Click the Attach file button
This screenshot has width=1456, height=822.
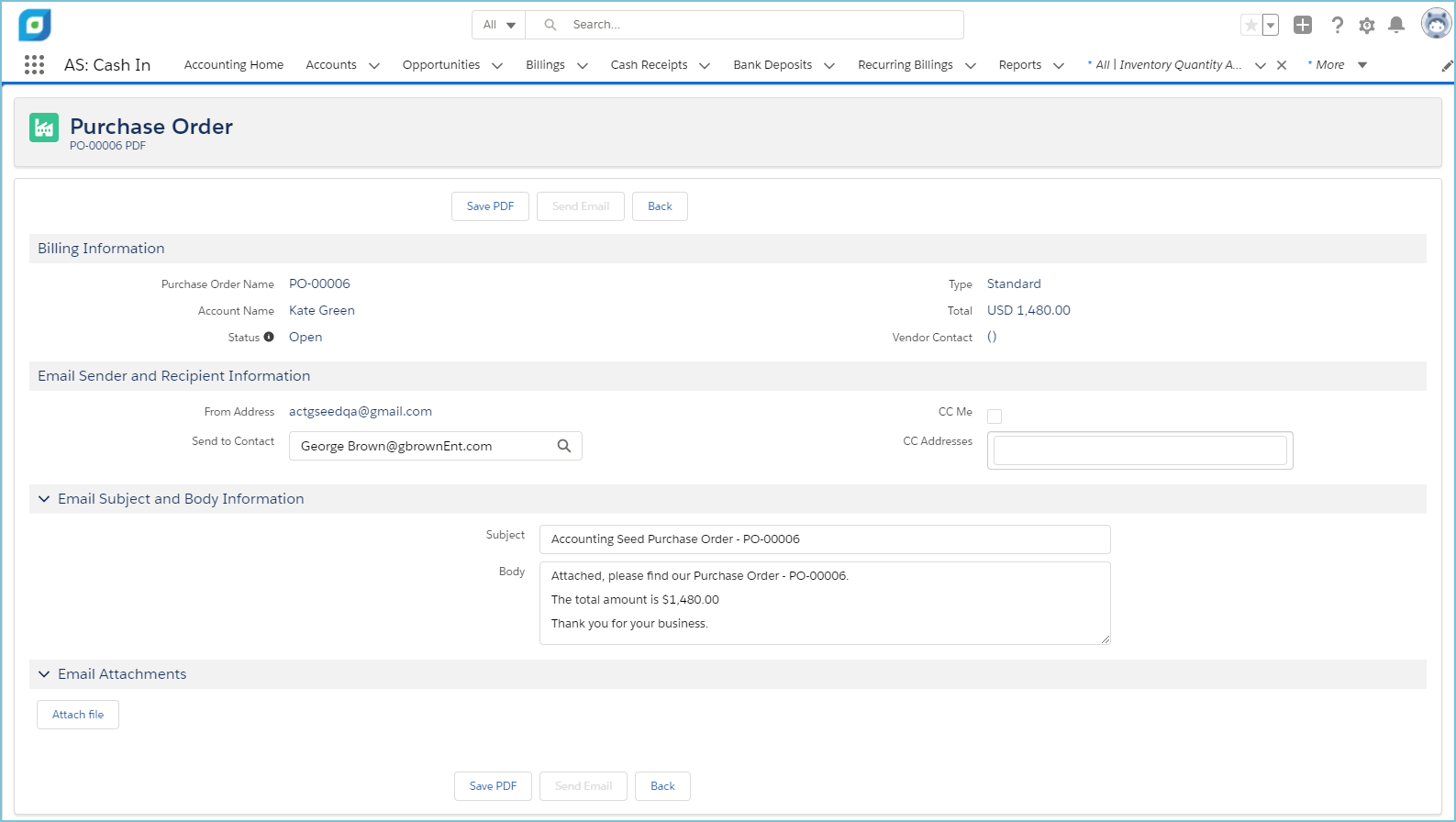click(78, 715)
